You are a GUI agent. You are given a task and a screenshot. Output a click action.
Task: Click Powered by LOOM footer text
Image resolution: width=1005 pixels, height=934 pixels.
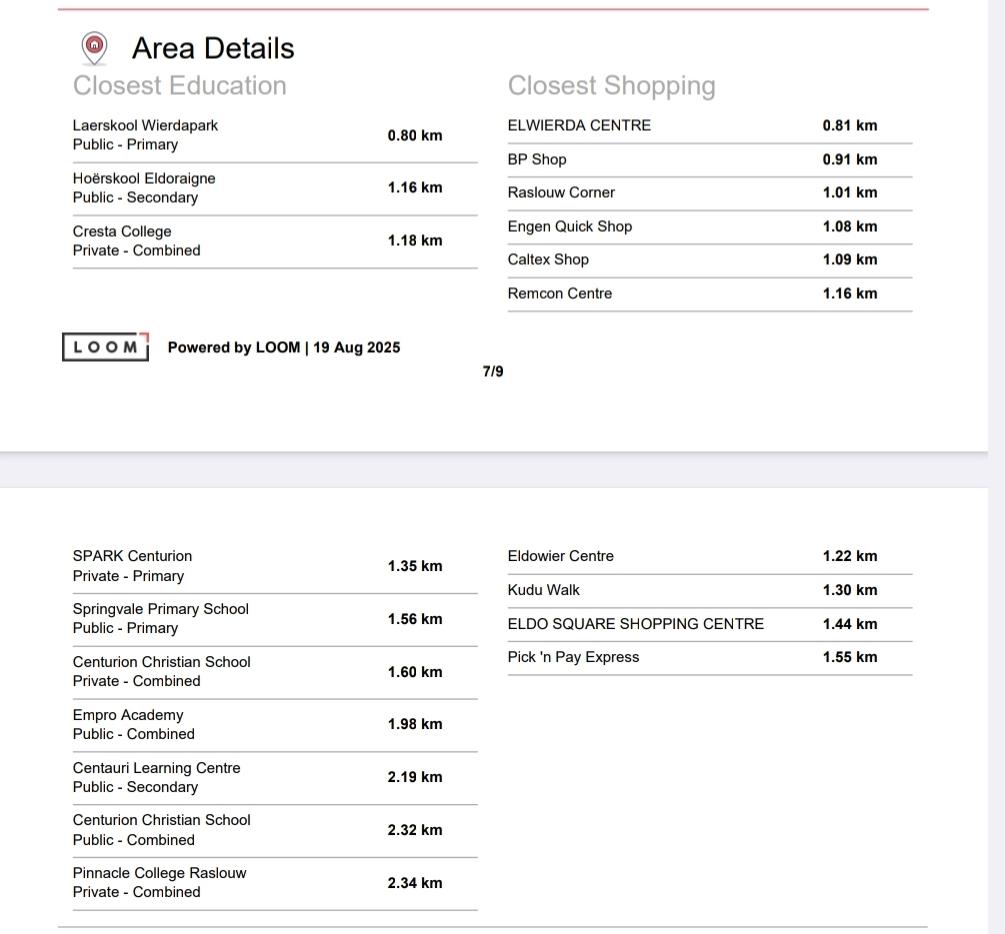coord(284,347)
